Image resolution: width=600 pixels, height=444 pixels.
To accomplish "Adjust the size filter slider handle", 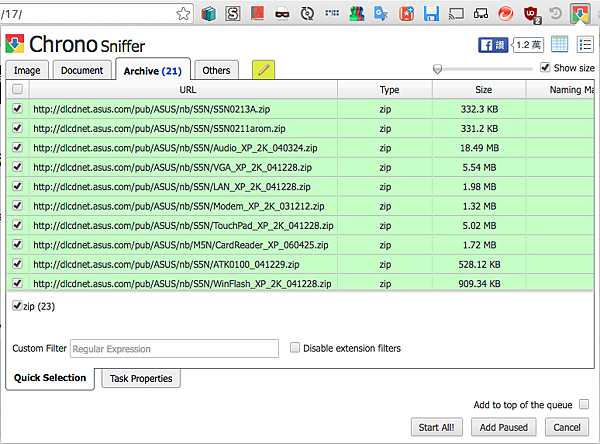I will [x=437, y=69].
